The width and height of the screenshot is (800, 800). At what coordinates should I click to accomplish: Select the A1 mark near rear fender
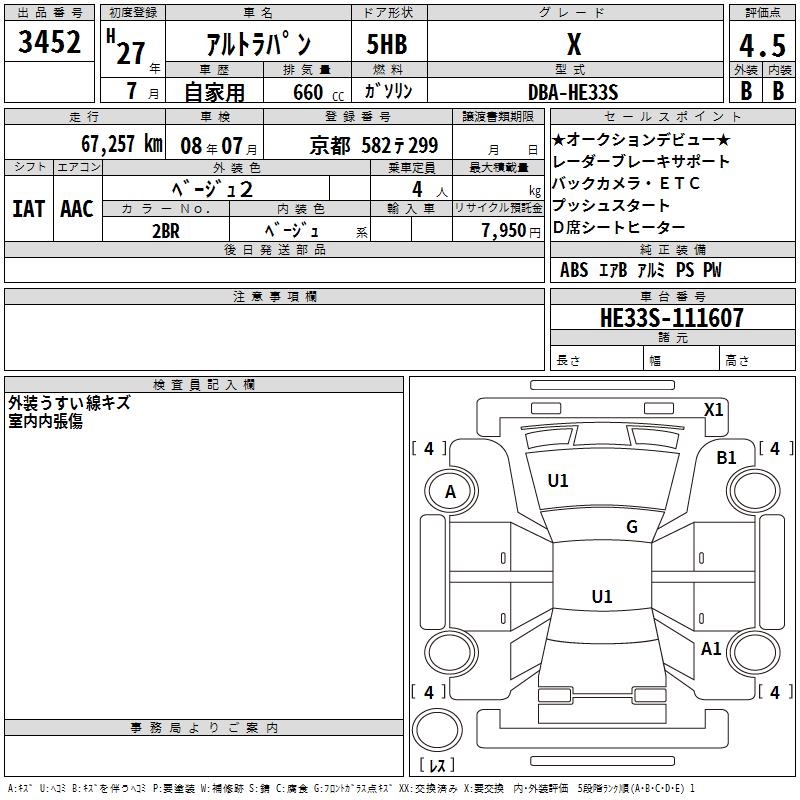point(711,648)
